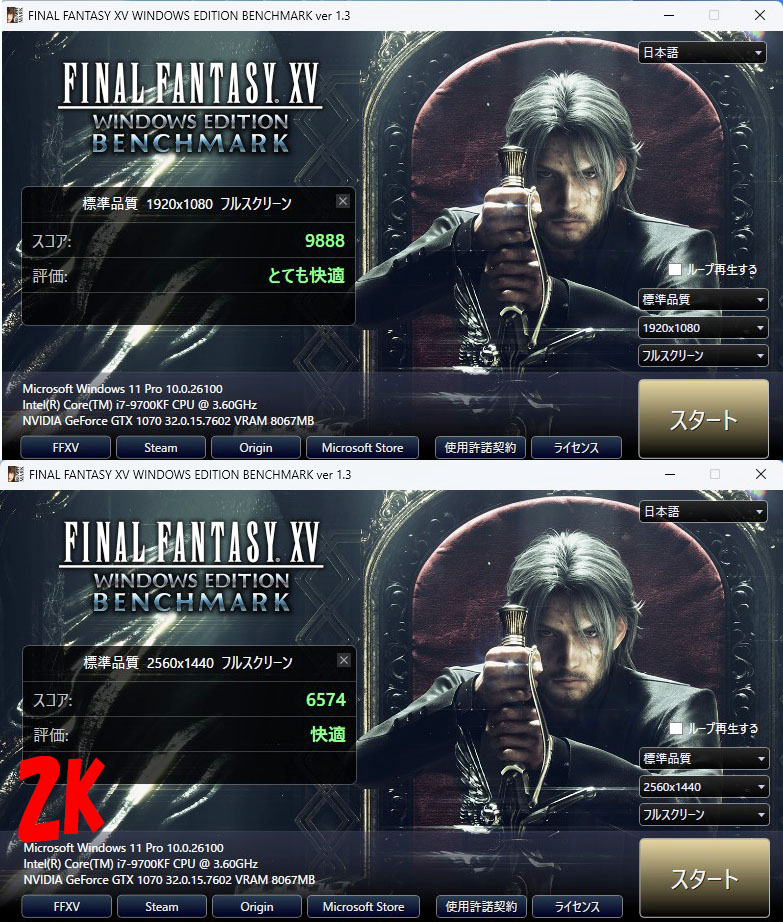Close the top benchmark window
Image resolution: width=783 pixels, height=922 pixels.
[759, 15]
